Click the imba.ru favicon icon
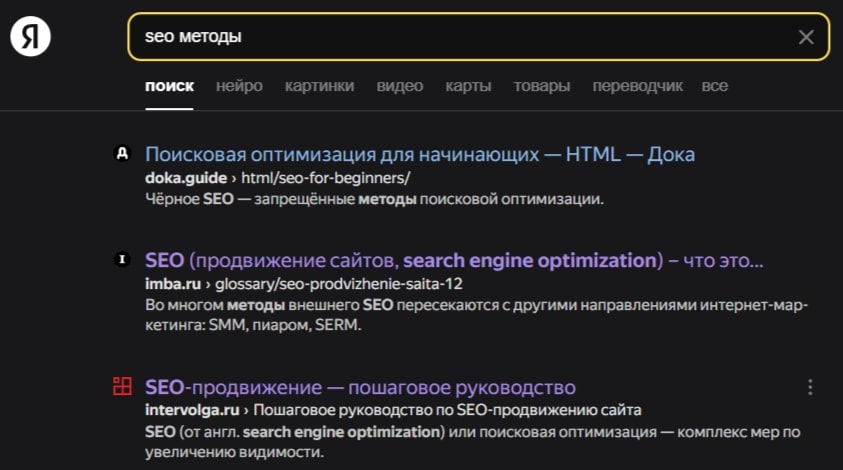 (122, 260)
